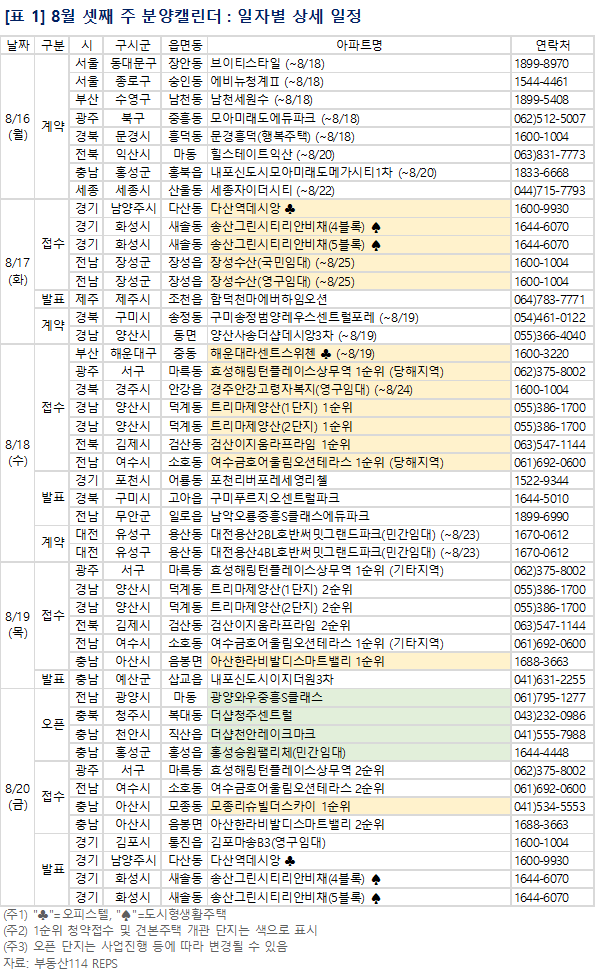Select the 8/16 (월) date cell
The image size is (597, 971).
coord(17,126)
